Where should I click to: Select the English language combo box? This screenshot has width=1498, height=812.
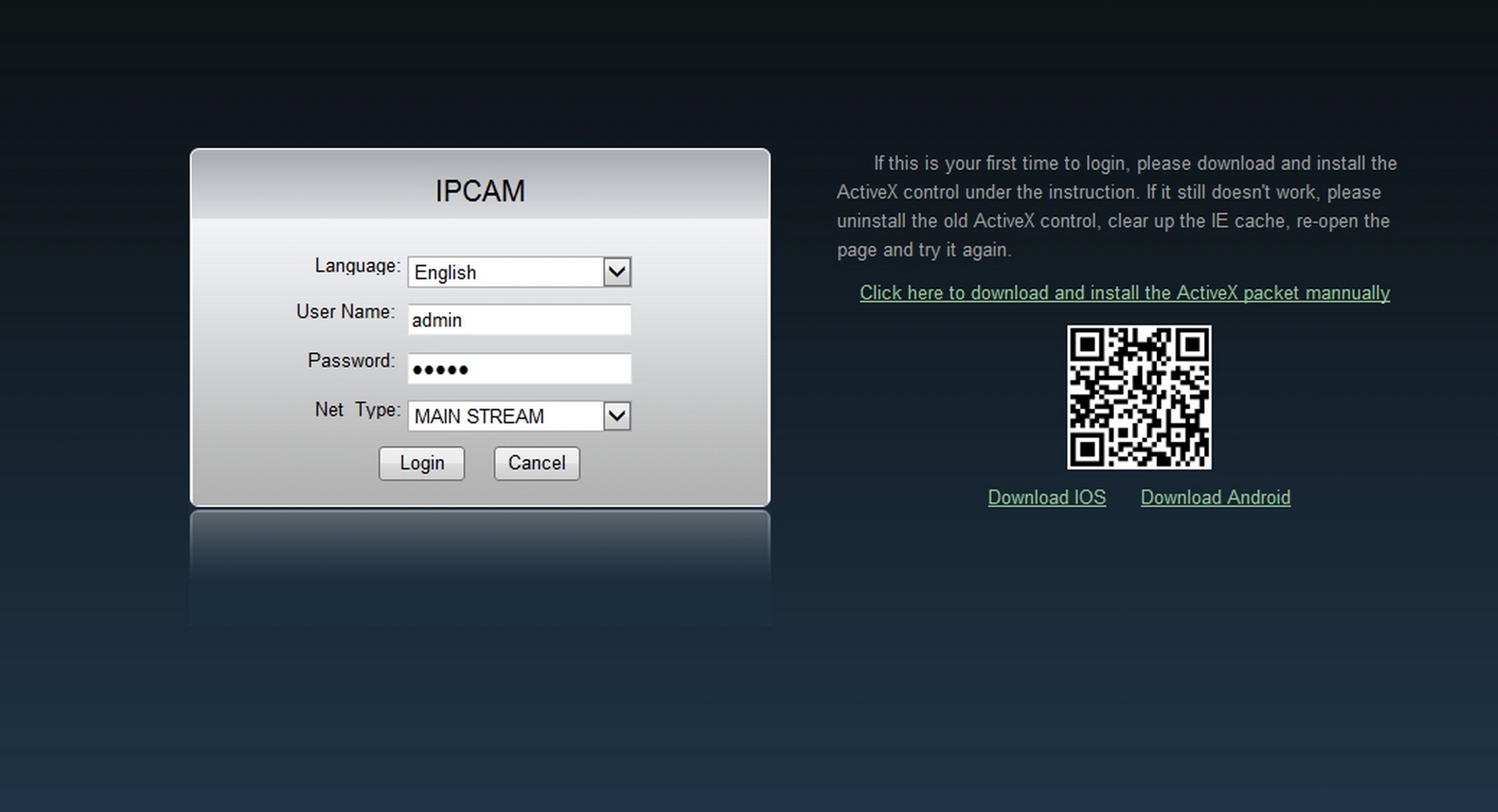520,272
